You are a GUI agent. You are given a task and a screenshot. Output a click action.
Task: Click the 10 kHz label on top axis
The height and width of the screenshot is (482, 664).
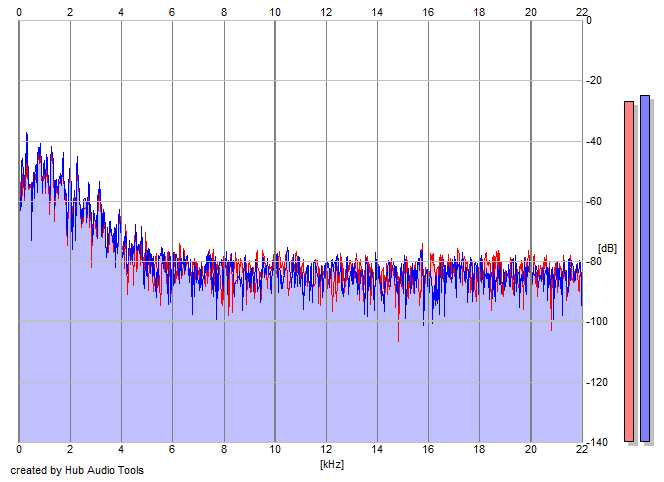click(275, 12)
